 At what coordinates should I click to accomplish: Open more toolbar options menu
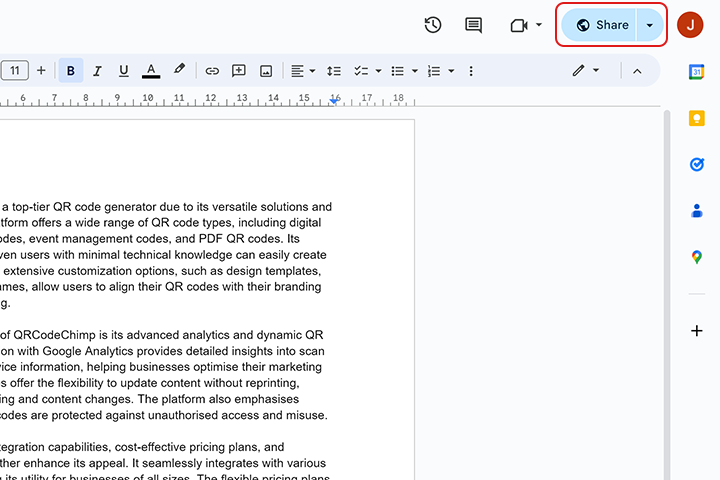(x=471, y=71)
